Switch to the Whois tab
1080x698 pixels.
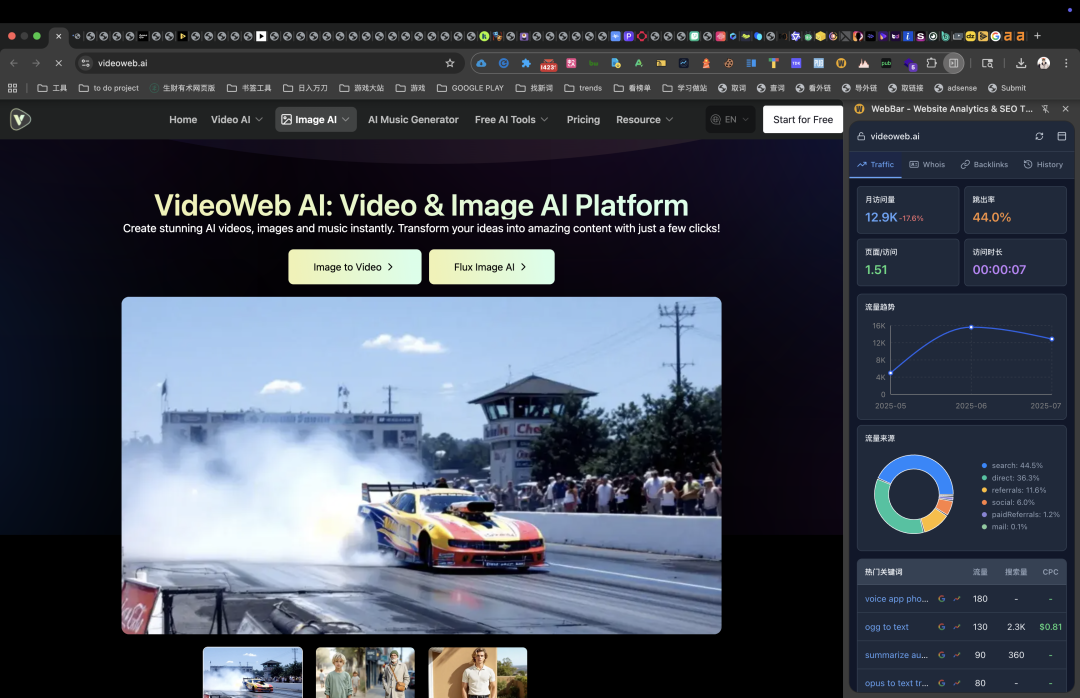pyautogui.click(x=927, y=165)
